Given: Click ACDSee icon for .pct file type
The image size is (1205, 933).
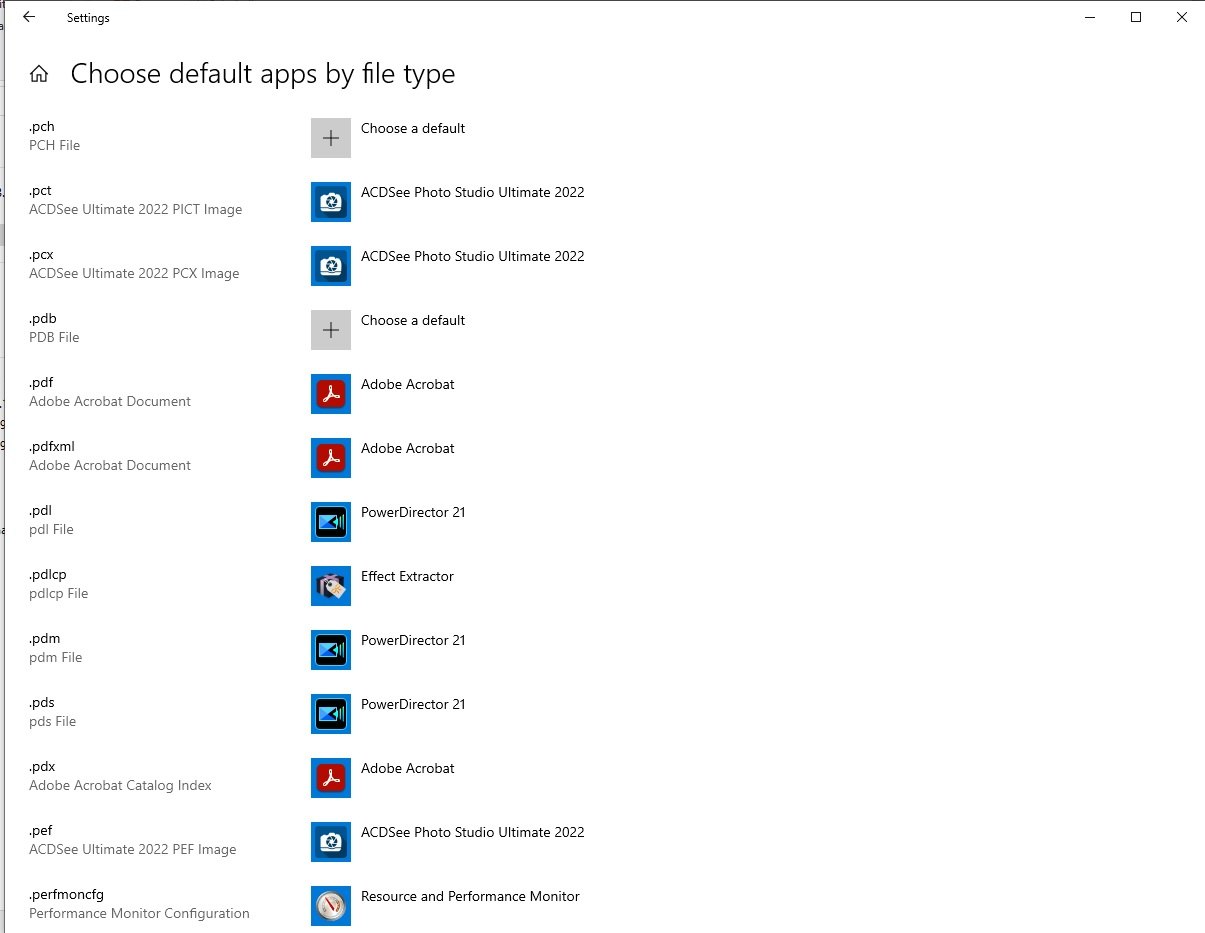Looking at the screenshot, I should (x=331, y=202).
